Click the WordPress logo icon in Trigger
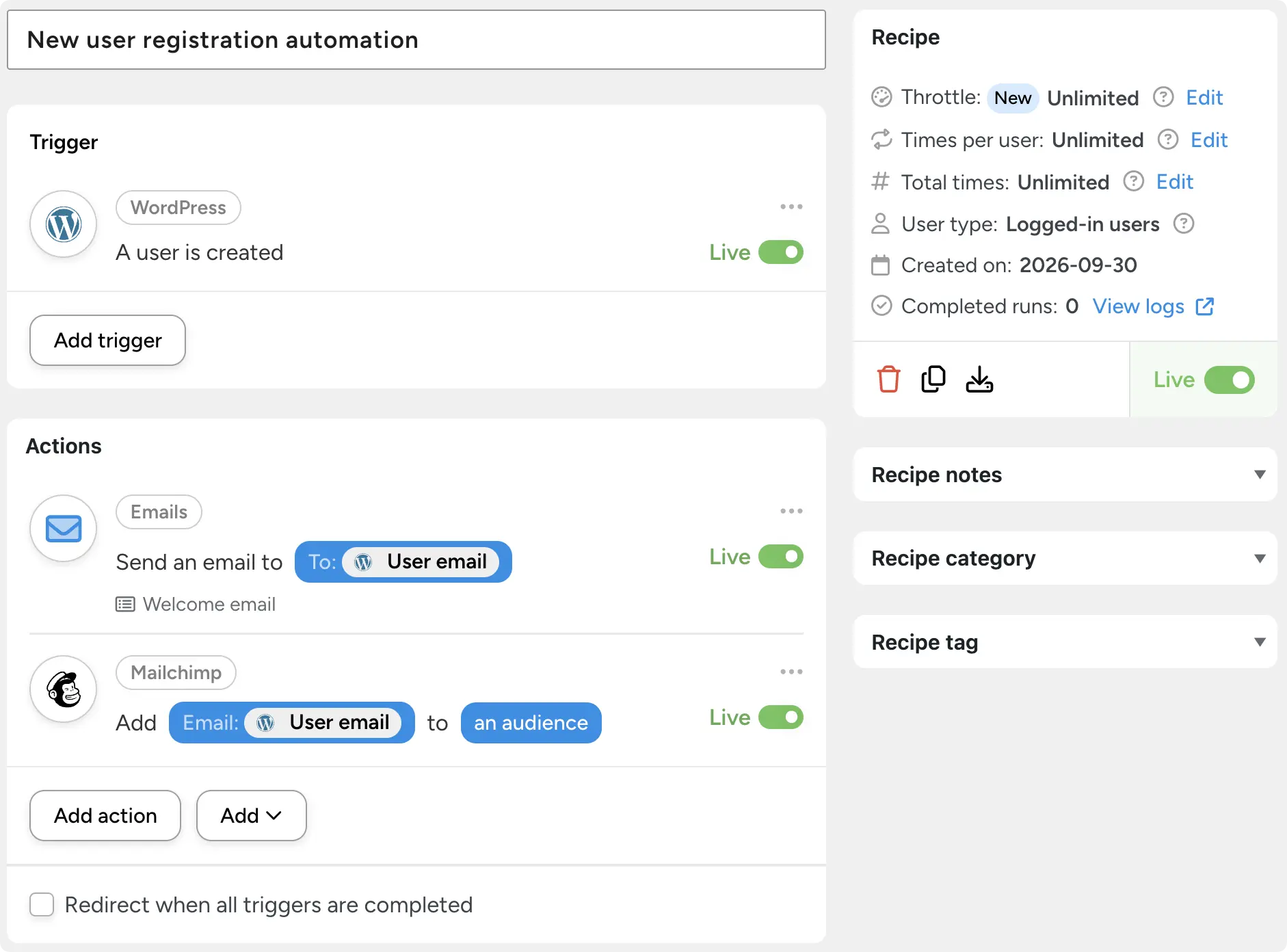 click(64, 224)
